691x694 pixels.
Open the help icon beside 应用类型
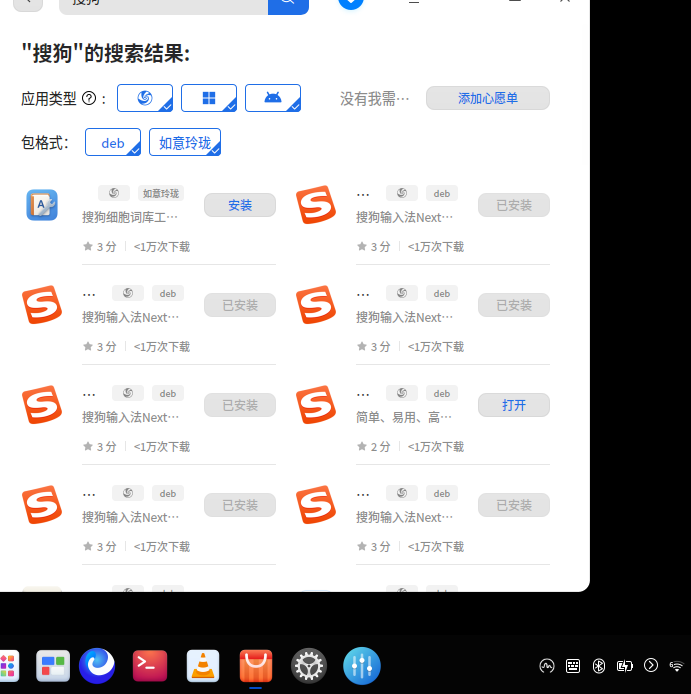[x=89, y=98]
